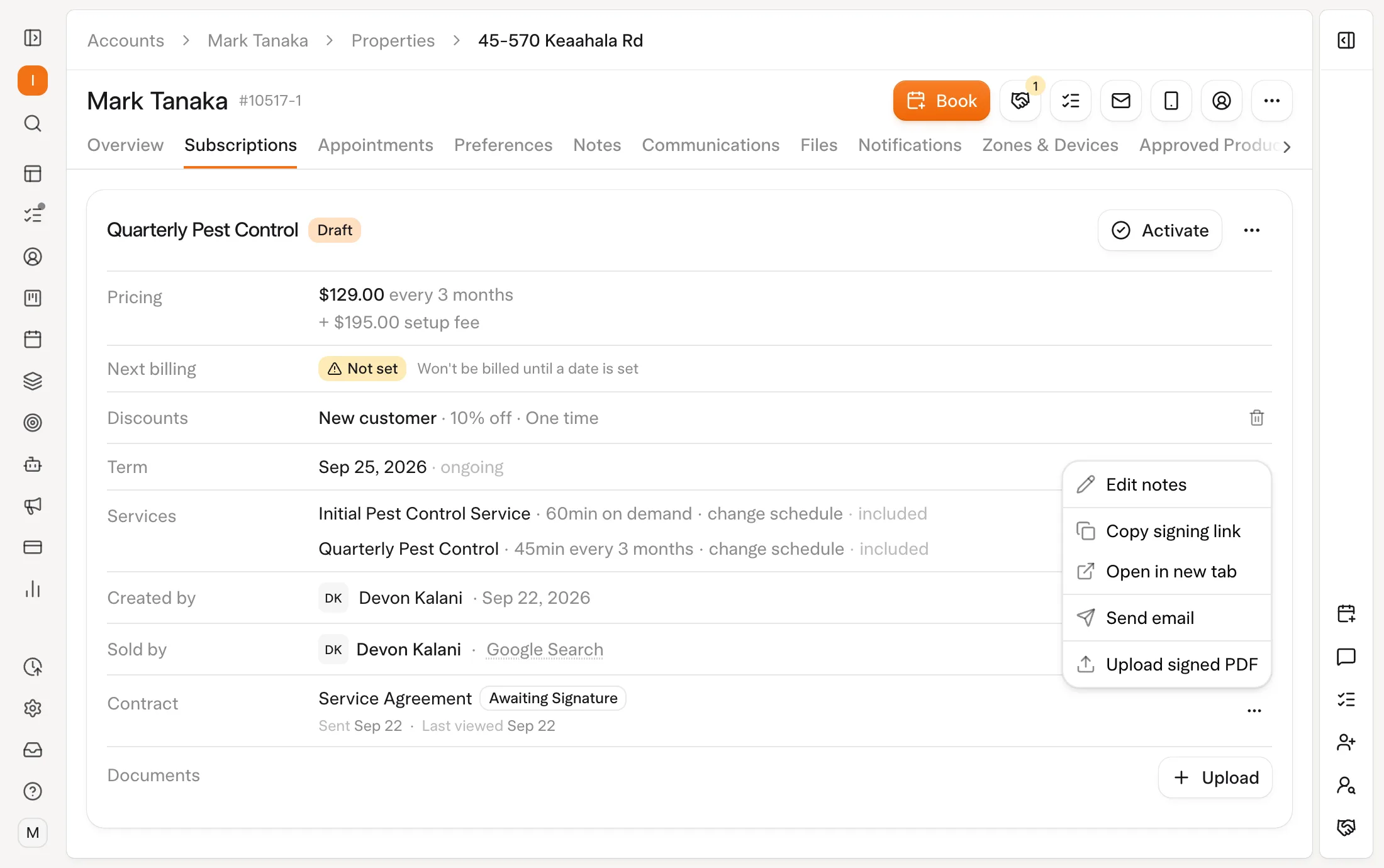
Task: Select Edit notes from the menu
Action: pos(1167,485)
